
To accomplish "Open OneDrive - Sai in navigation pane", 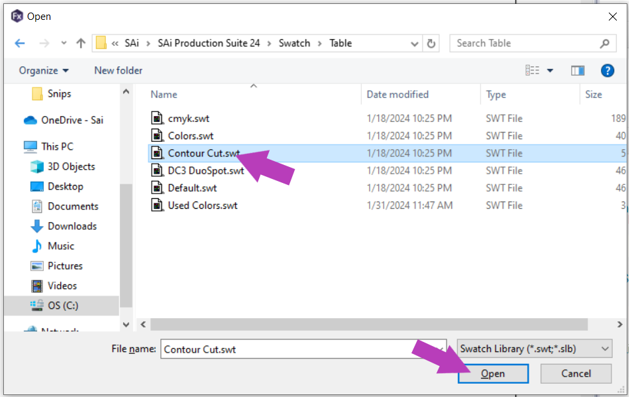I will [x=72, y=120].
